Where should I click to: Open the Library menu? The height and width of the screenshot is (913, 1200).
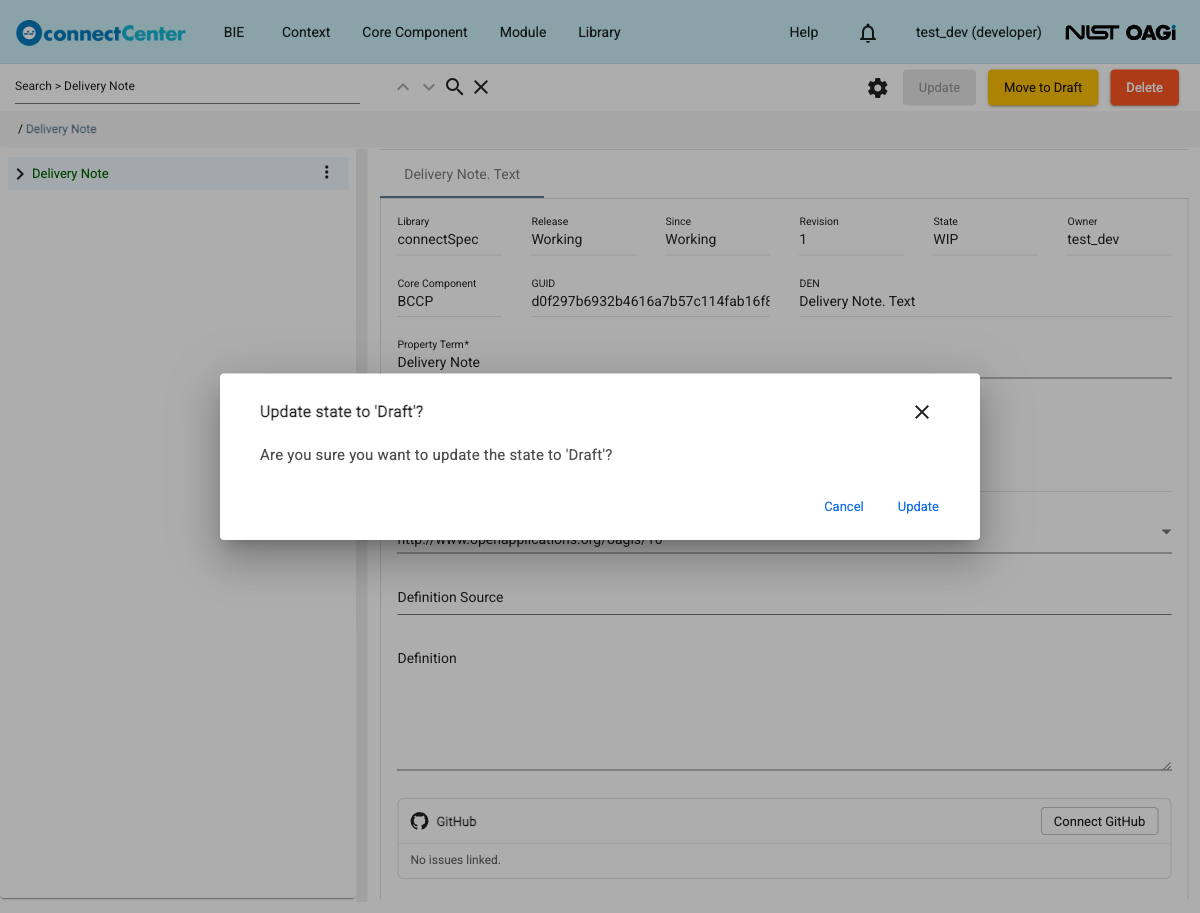599,32
